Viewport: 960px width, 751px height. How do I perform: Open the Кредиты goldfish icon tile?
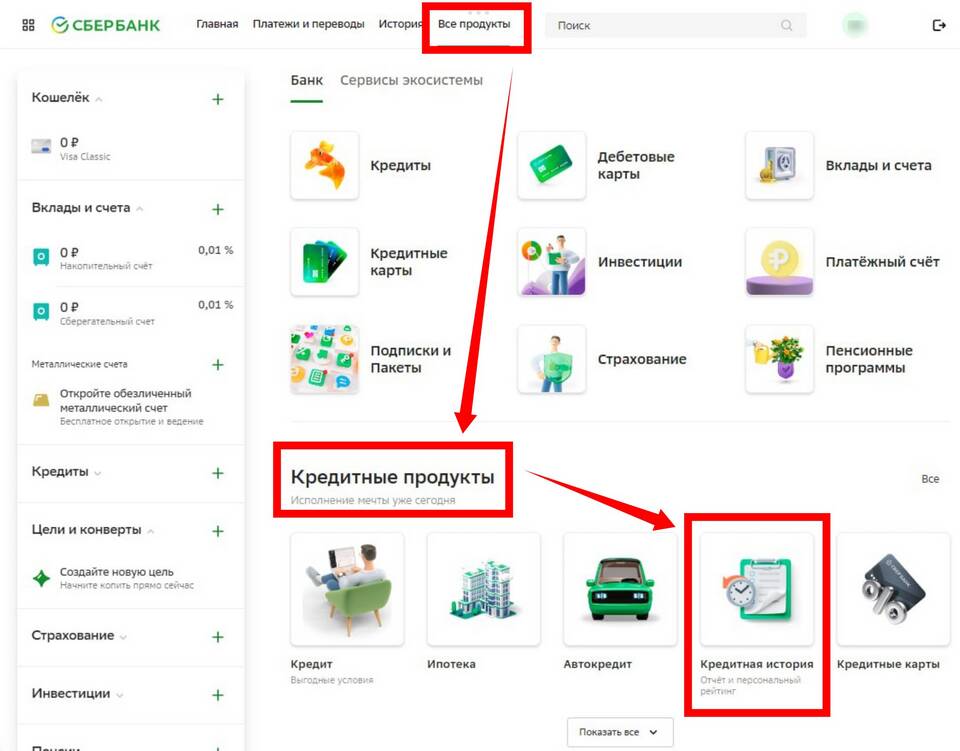(x=324, y=166)
